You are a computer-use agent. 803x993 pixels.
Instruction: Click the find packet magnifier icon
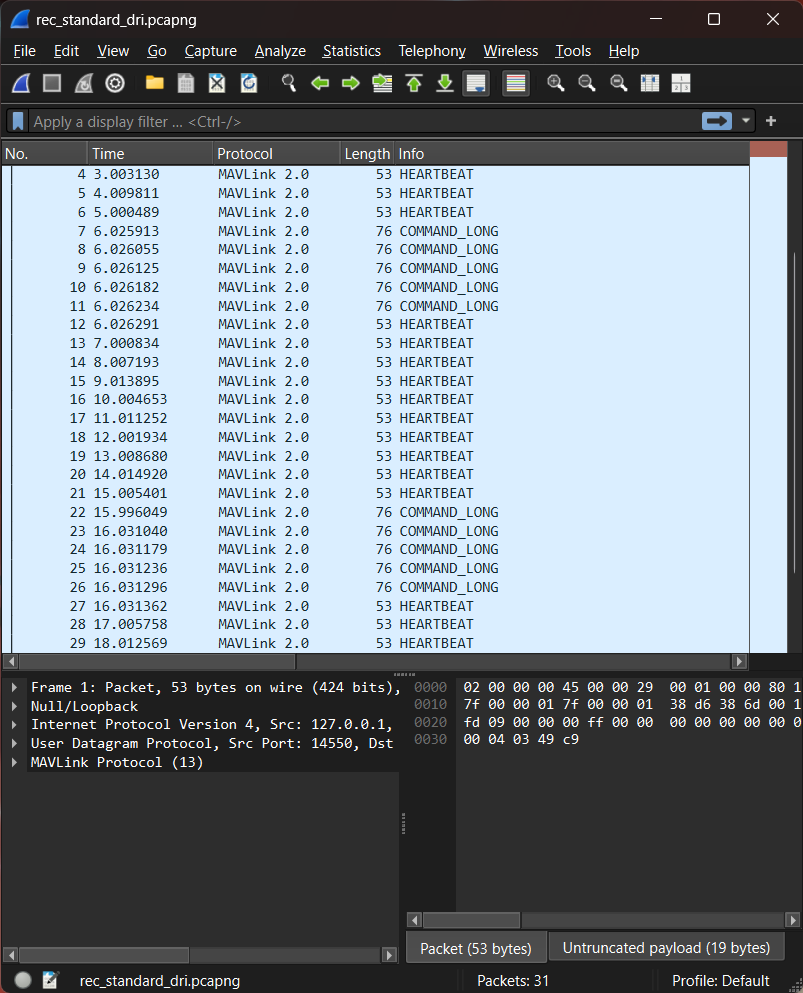pos(289,83)
